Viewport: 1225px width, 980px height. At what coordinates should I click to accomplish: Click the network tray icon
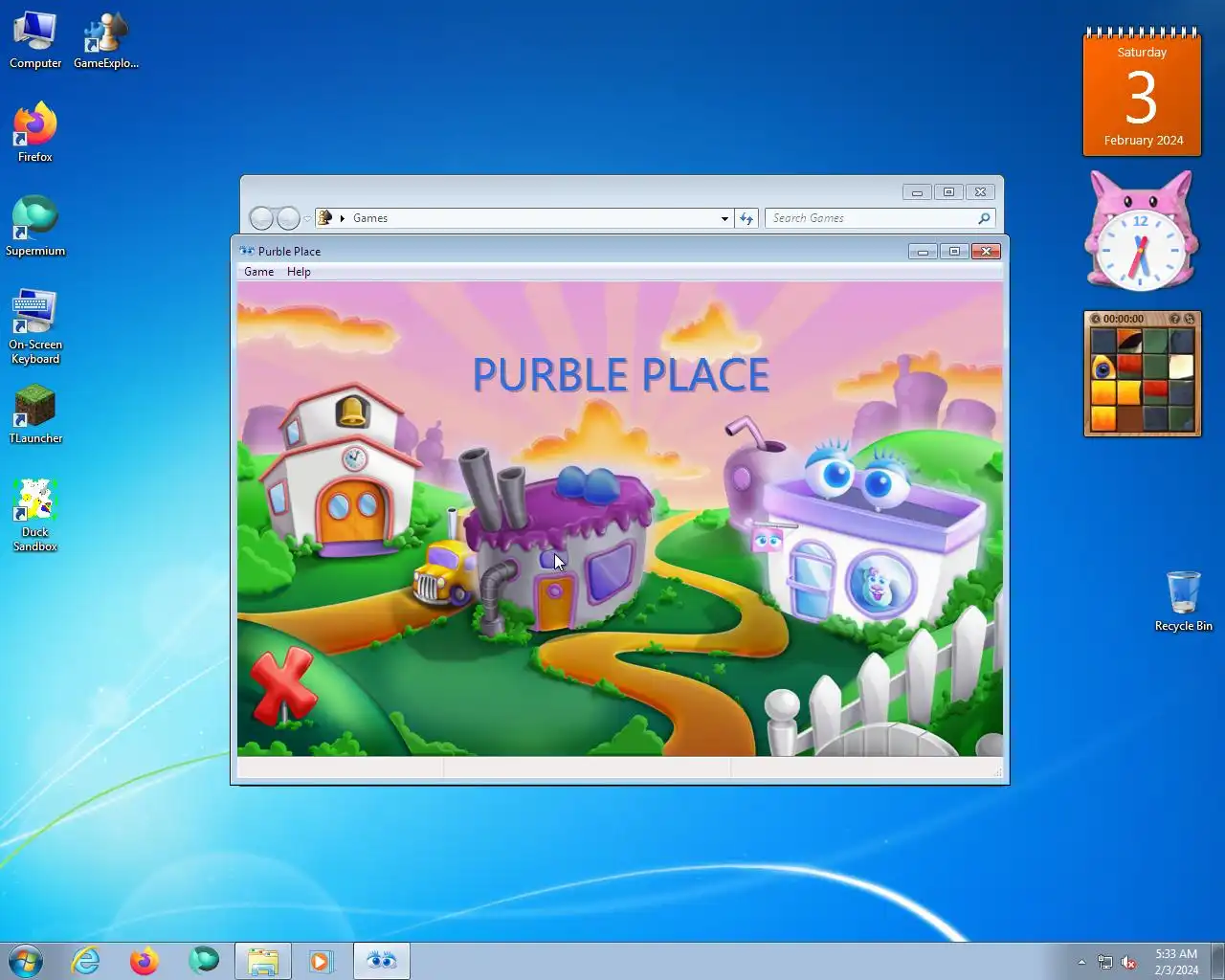(x=1105, y=962)
